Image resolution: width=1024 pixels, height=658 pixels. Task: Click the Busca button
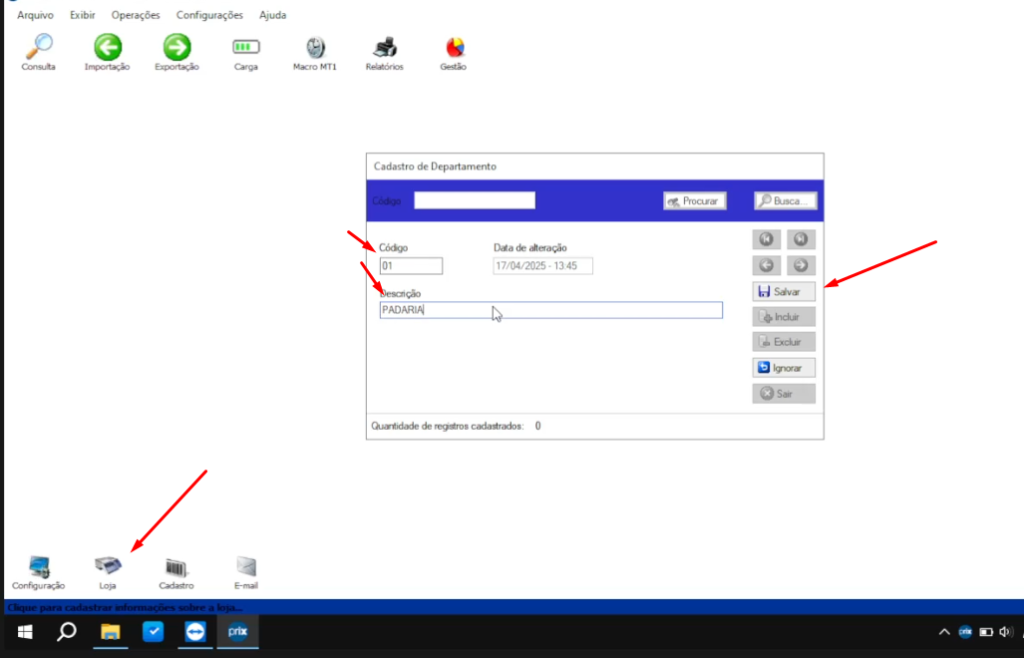click(785, 201)
